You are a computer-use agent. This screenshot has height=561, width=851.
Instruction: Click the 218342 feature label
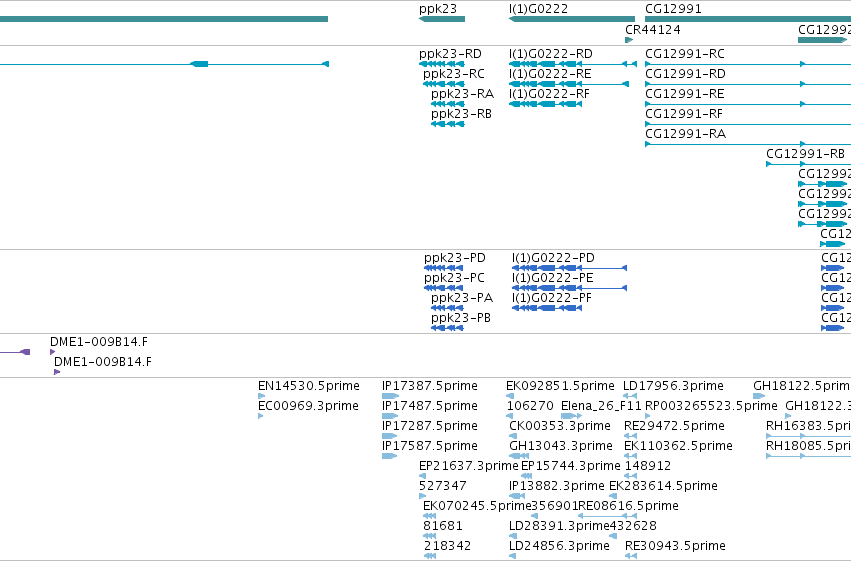tap(447, 546)
